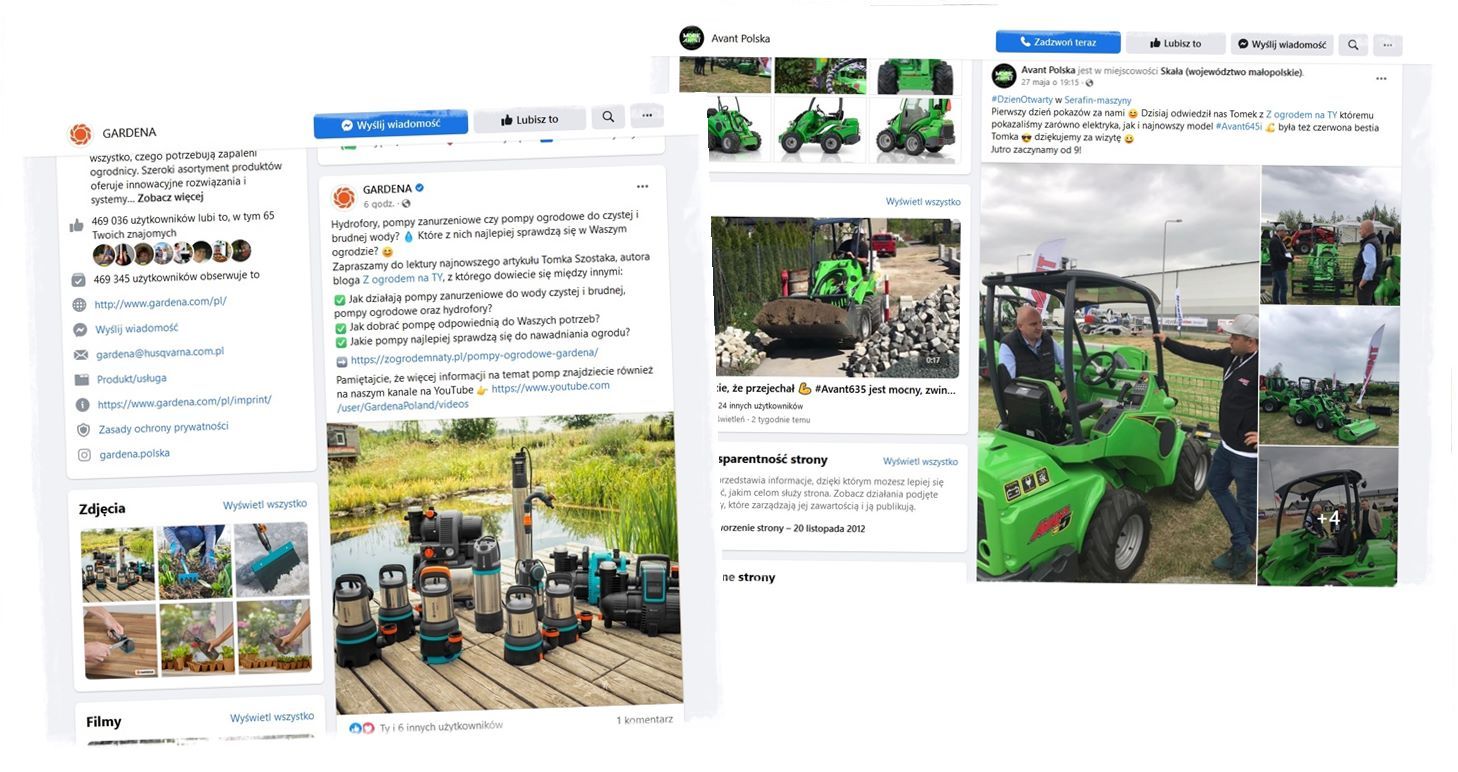Open three-dot menu on Avant Polska header
This screenshot has width=1458, height=772.
[x=1387, y=44]
